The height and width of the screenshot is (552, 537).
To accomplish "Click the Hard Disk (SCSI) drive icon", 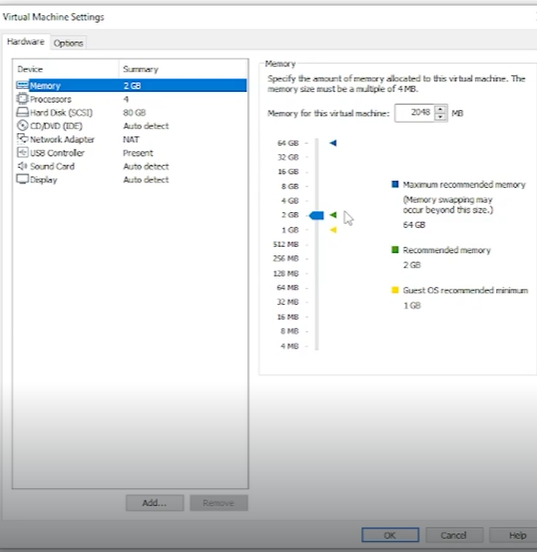I will coord(22,112).
